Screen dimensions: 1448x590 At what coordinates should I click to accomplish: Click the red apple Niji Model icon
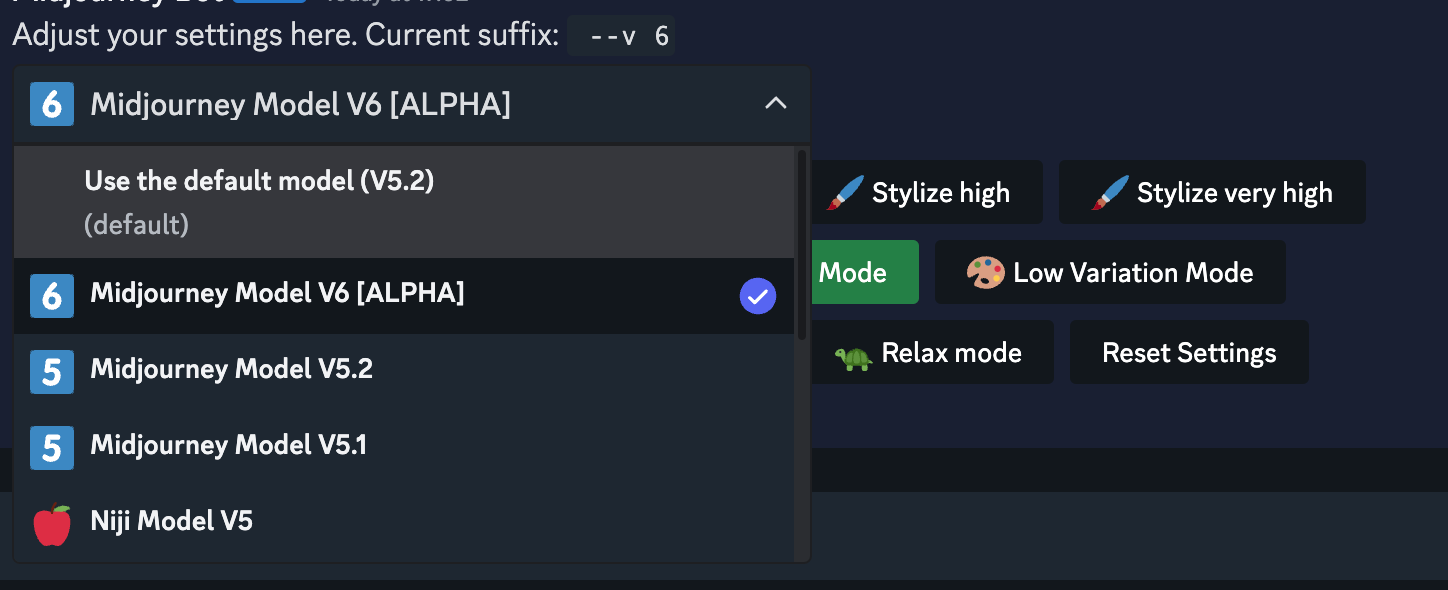pos(52,524)
